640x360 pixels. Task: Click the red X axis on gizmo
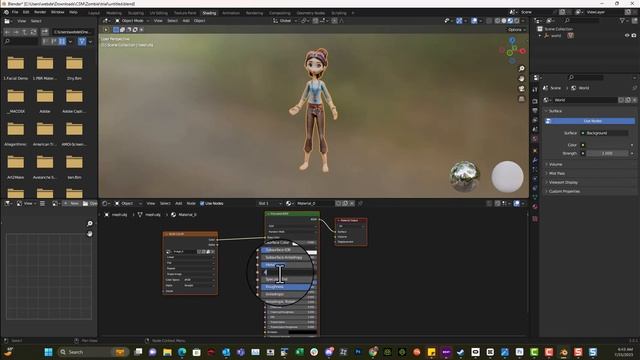point(522,51)
